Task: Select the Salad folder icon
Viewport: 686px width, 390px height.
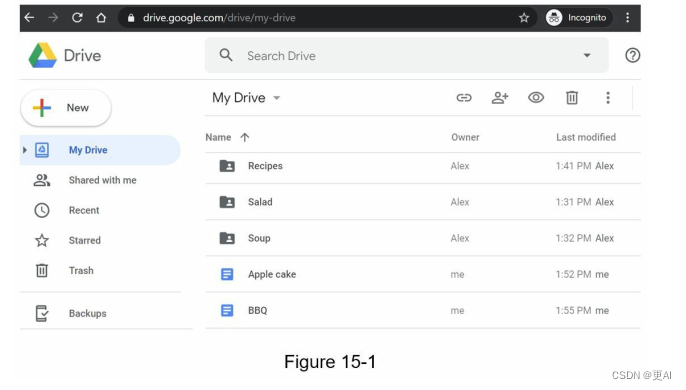Action: [227, 202]
